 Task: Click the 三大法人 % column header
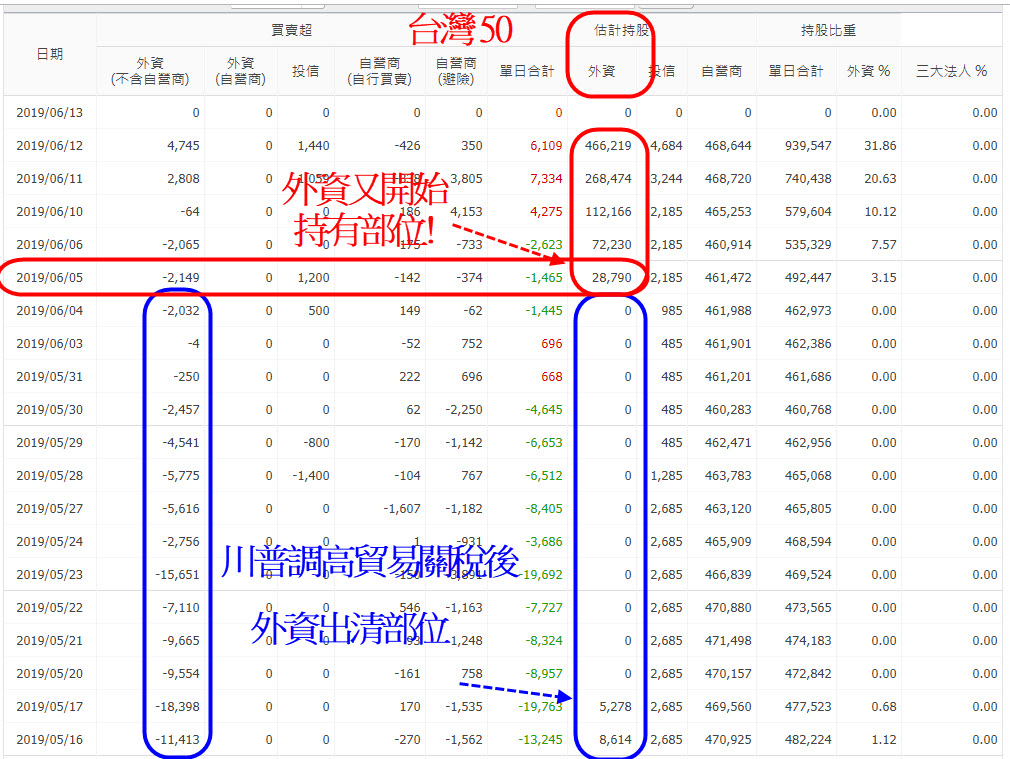[951, 71]
